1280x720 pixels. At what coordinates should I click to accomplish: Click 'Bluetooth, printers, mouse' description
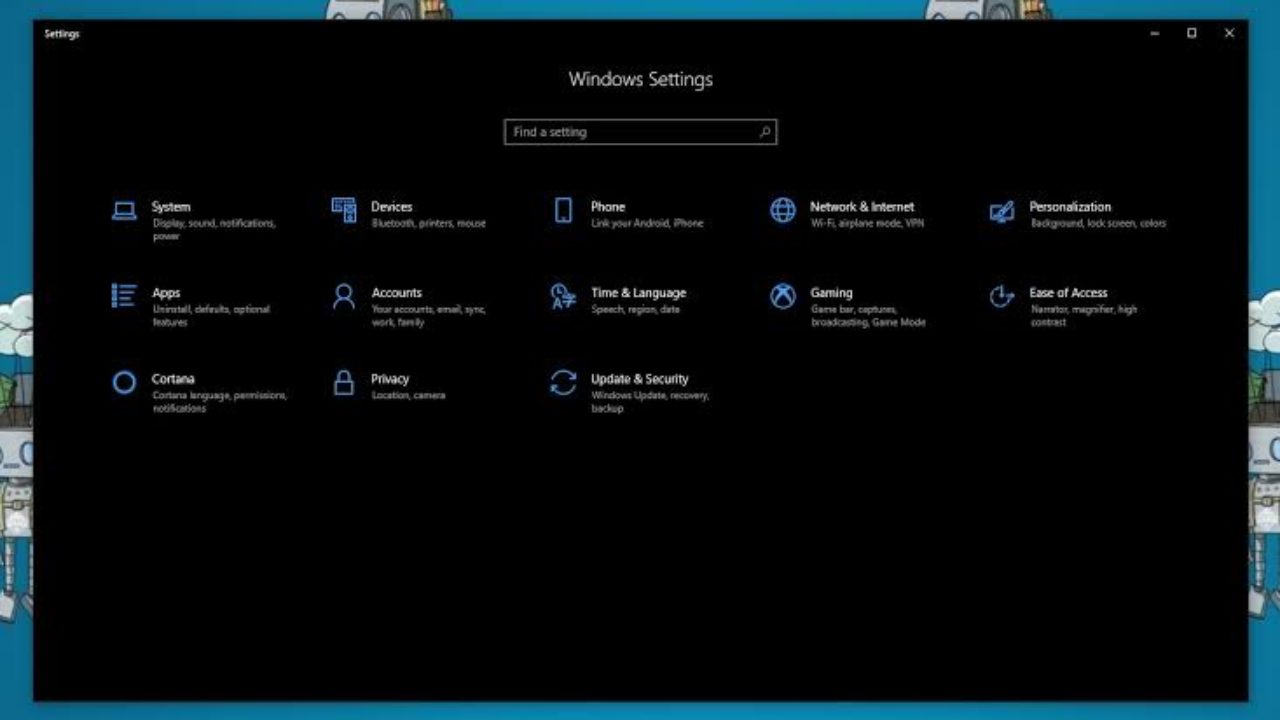coord(429,223)
